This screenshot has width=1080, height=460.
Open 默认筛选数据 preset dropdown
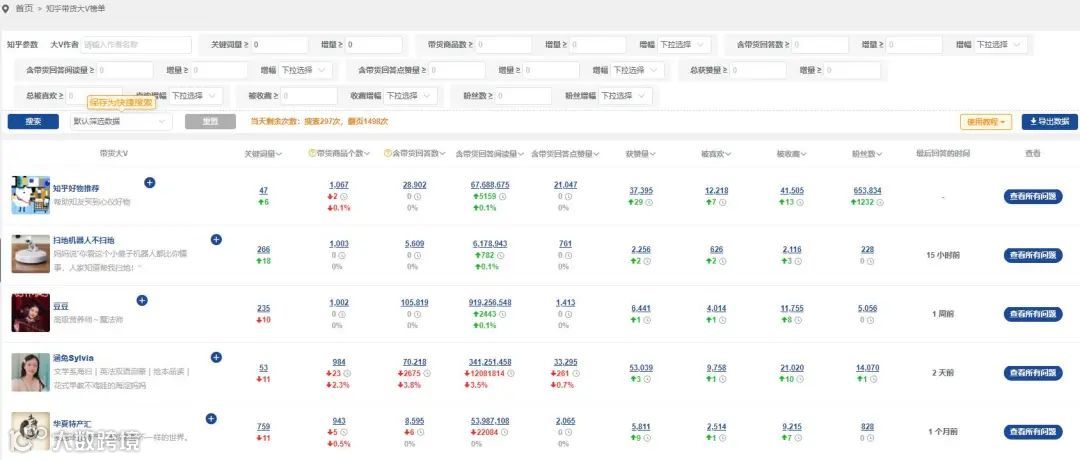click(121, 121)
